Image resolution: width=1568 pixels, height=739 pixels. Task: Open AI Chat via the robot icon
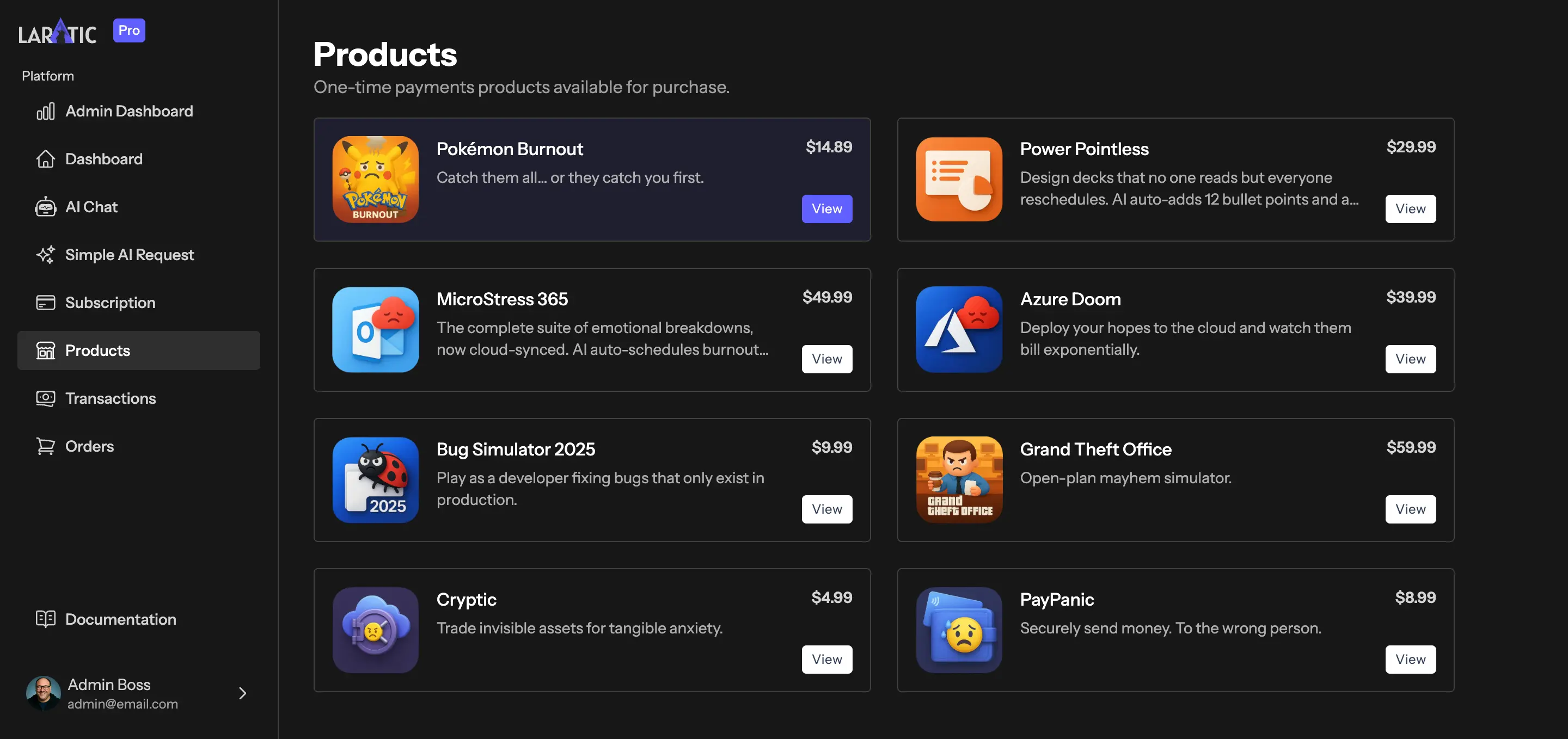[46, 207]
